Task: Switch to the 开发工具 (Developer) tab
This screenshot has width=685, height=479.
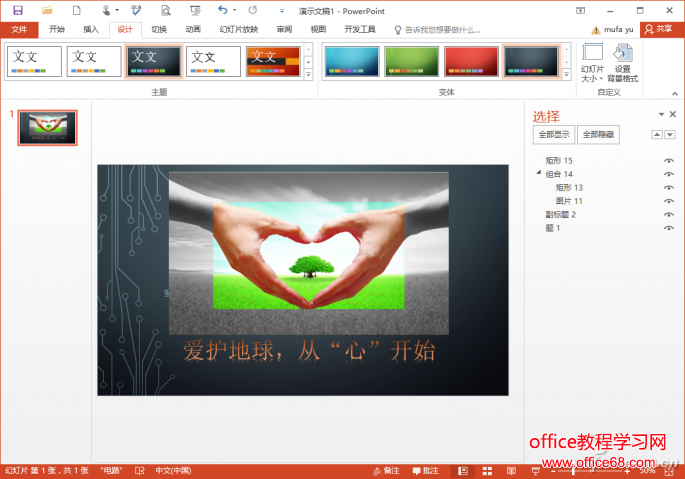Action: click(360, 29)
